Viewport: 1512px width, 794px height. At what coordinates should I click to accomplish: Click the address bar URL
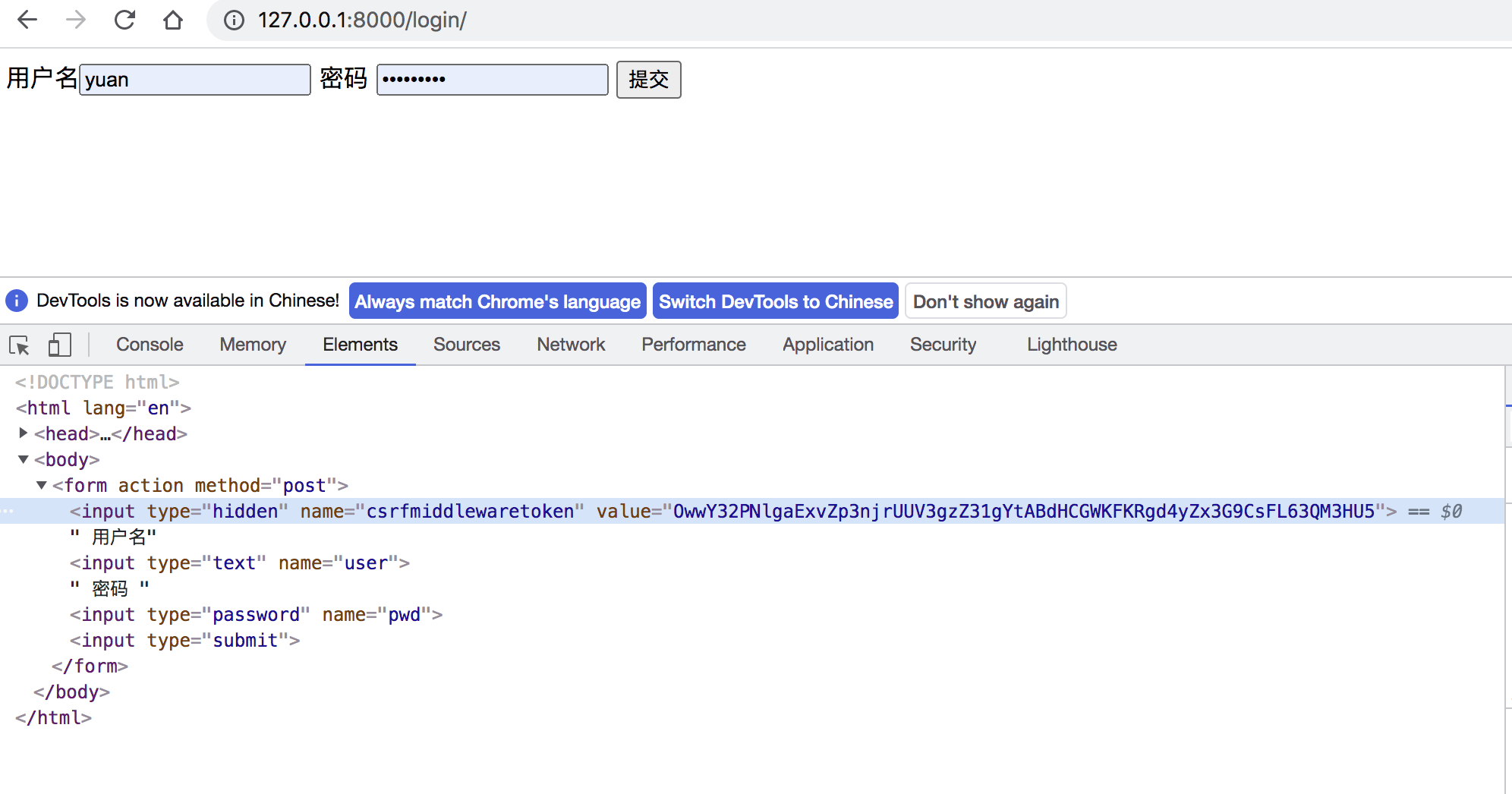click(x=362, y=20)
